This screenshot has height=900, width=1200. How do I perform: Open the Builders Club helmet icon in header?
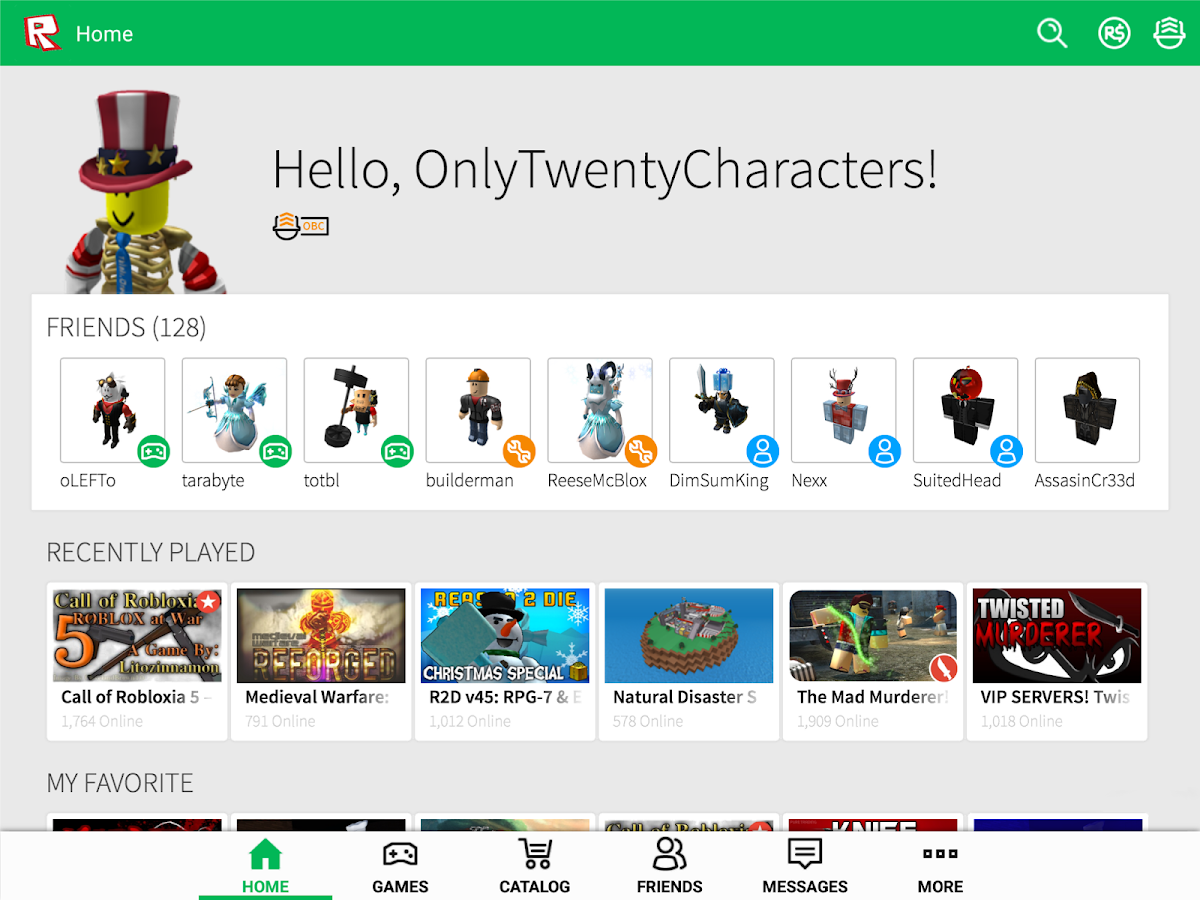(x=1169, y=33)
